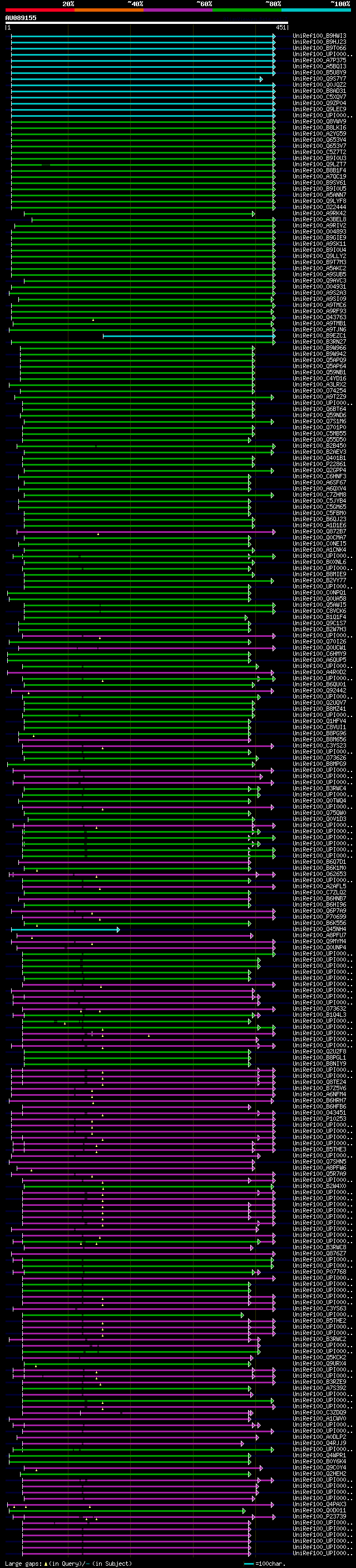356x1568 pixels.
Task: Click the green ~80% identity legend segment
Action: click(x=247, y=10)
